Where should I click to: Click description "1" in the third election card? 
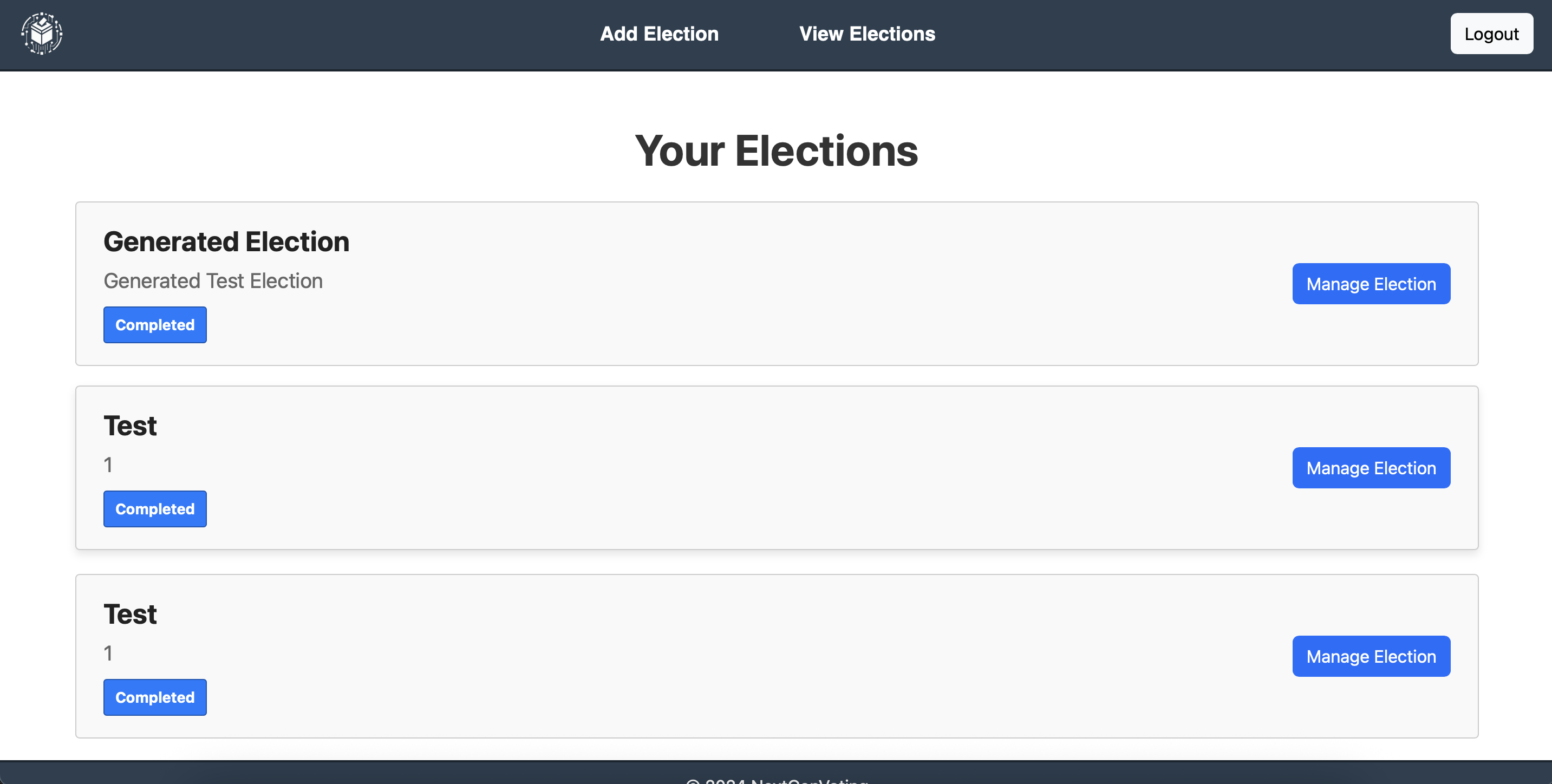coord(108,653)
